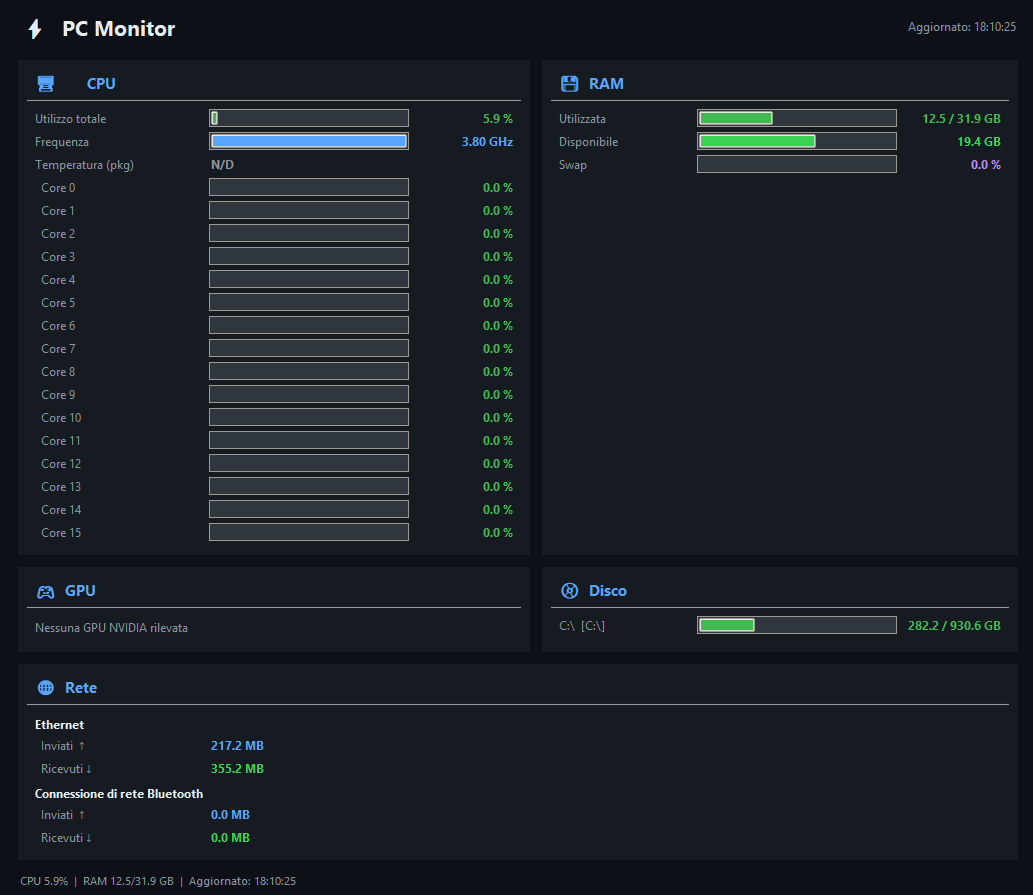Click the Disco disk icon
1033x895 pixels.
[569, 591]
